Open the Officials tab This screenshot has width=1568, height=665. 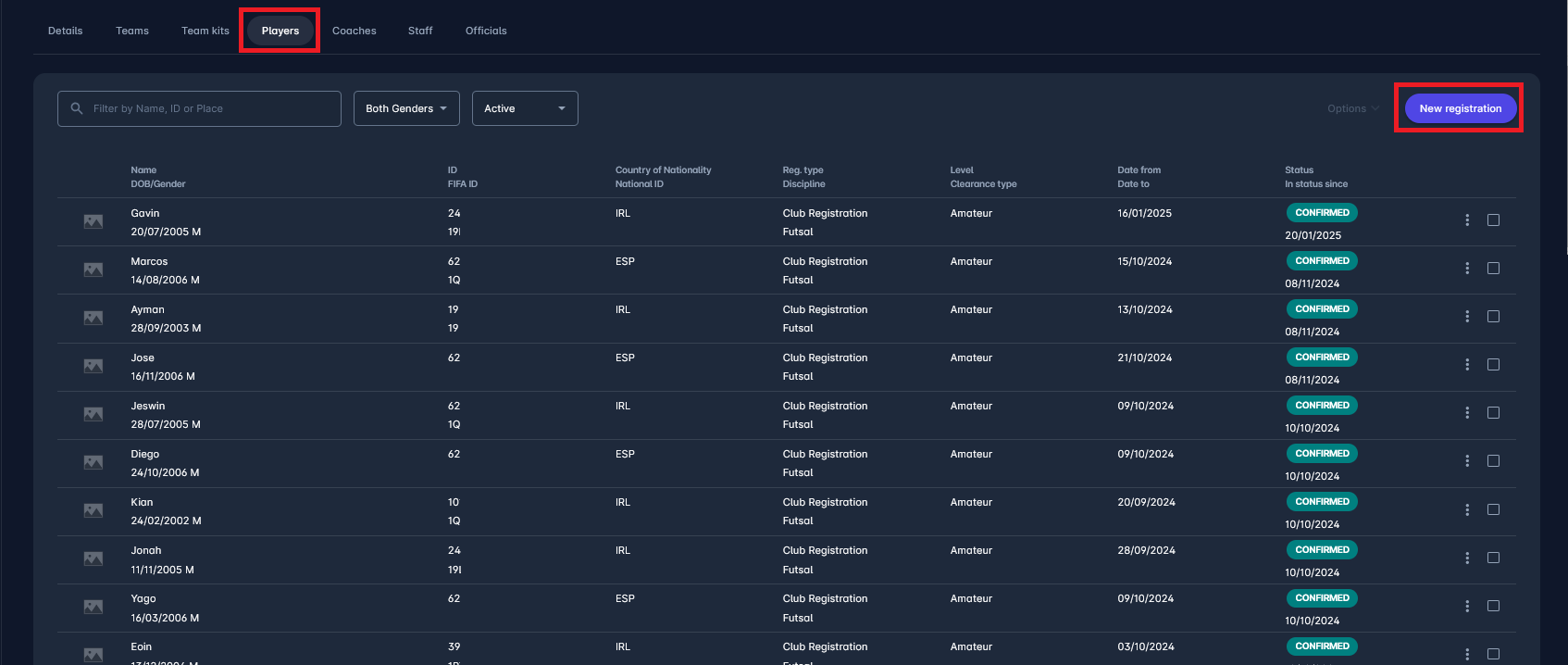tap(485, 31)
